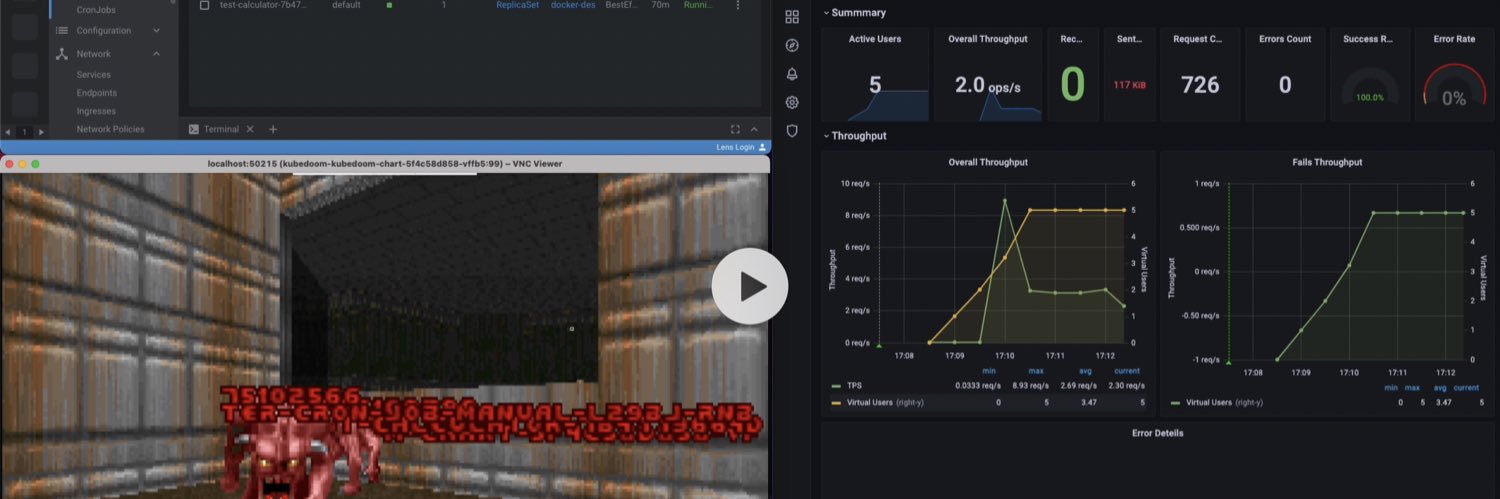Click the 117 KiB Sent value
The image size is (1500, 499).
point(1130,85)
